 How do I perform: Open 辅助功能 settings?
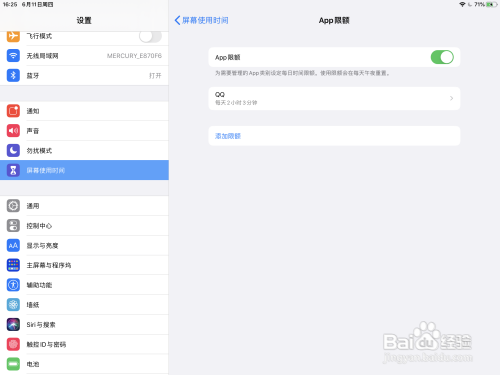pyautogui.click(x=84, y=285)
